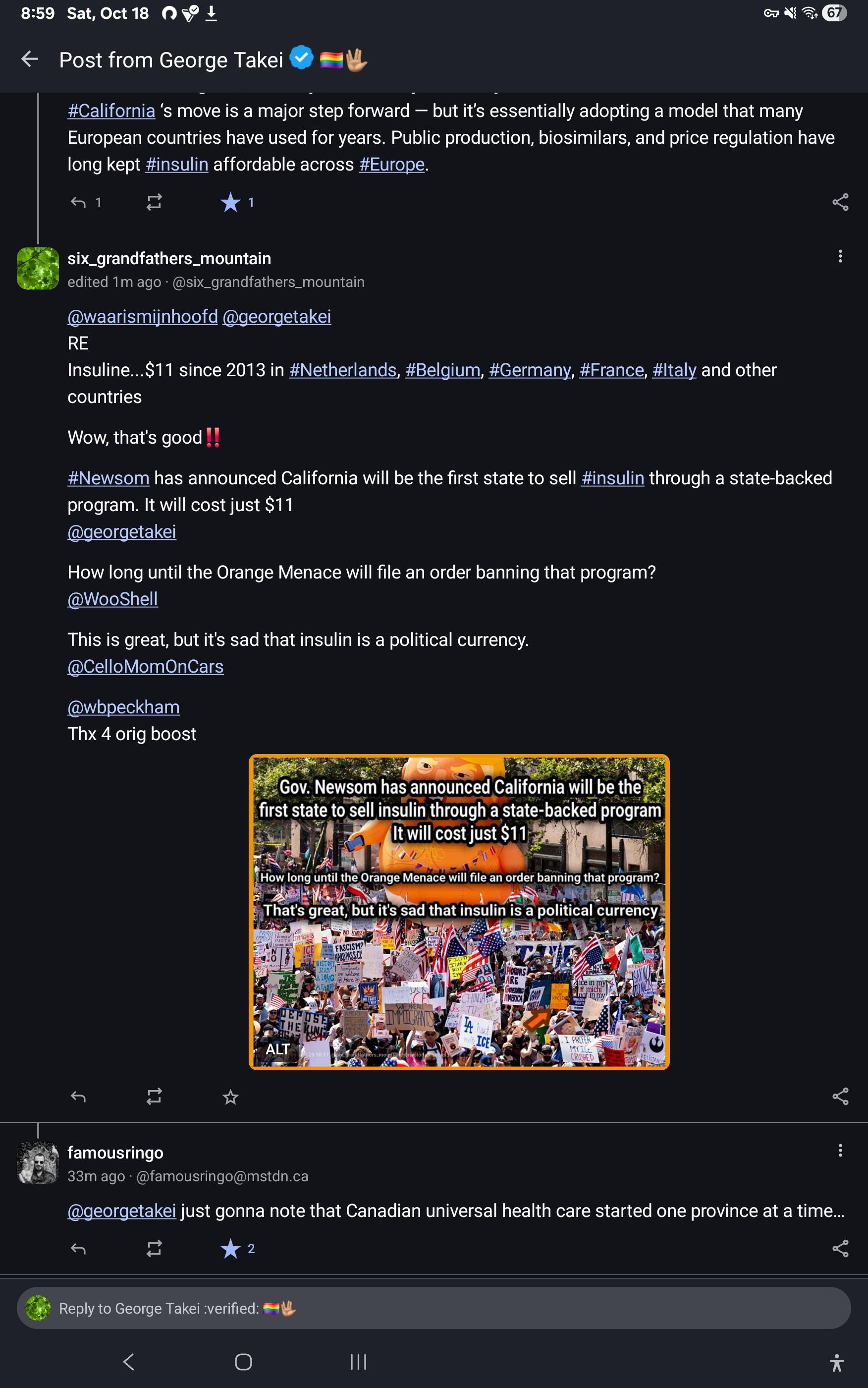Open six_grandfathers_mountain avatar profile
This screenshot has height=1388, width=868.
coord(38,268)
